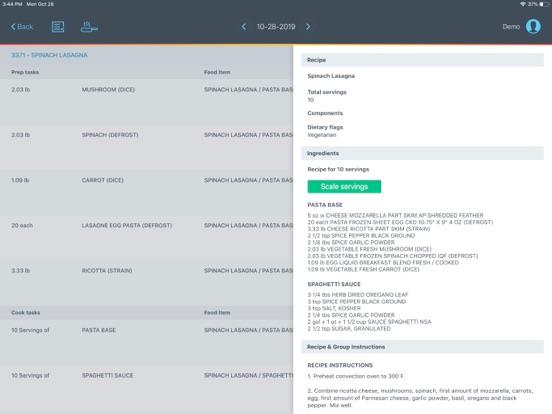Go back using the Back arrow
The image size is (552, 414).
(22, 27)
